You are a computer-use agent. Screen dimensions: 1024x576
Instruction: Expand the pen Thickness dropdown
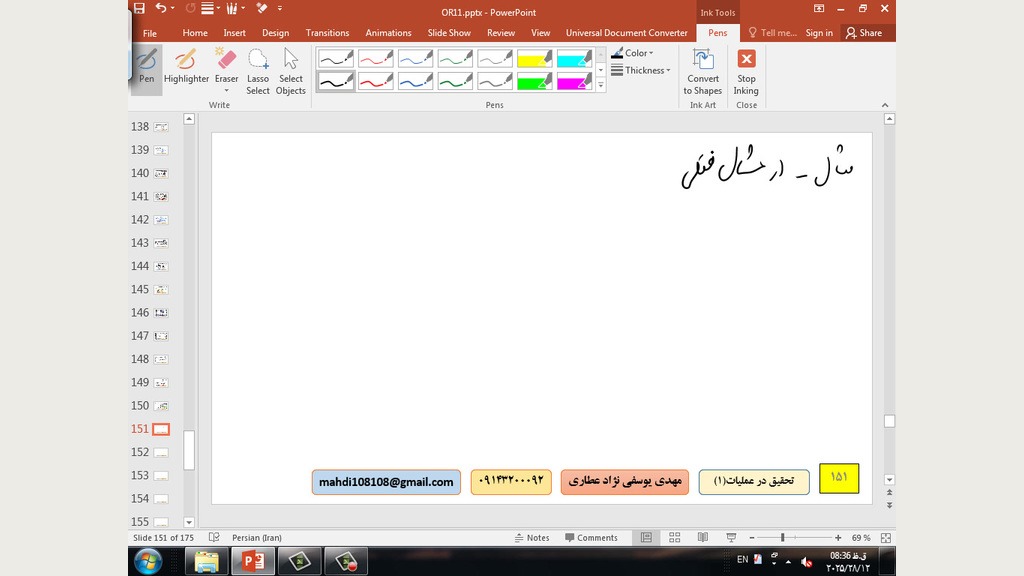point(640,70)
